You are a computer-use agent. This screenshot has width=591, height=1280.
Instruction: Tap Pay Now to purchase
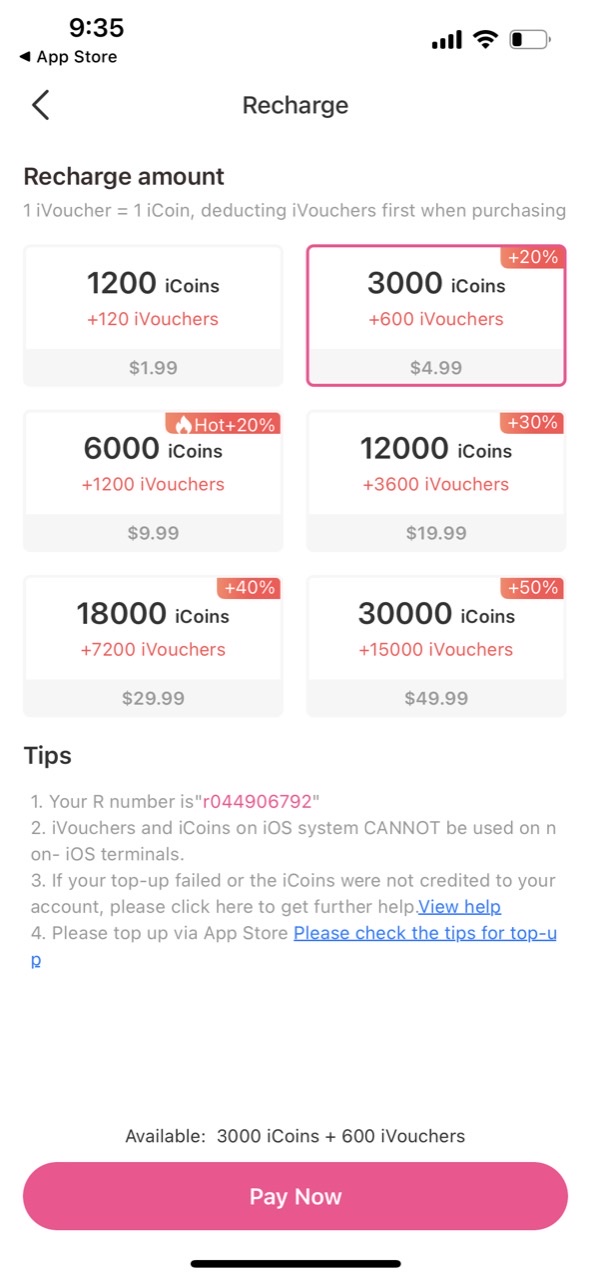coord(295,1196)
